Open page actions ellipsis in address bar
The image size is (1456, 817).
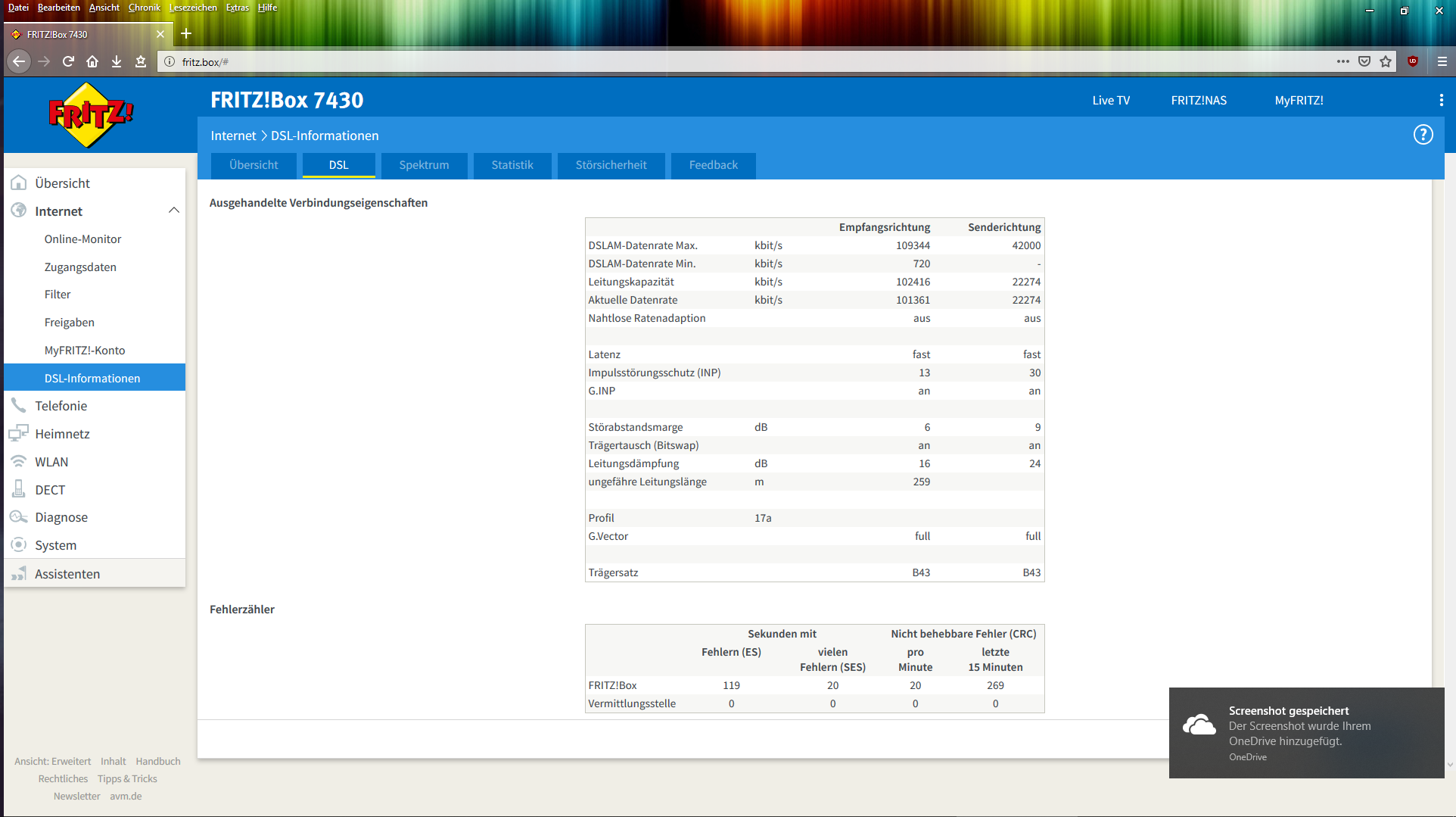coord(1343,61)
